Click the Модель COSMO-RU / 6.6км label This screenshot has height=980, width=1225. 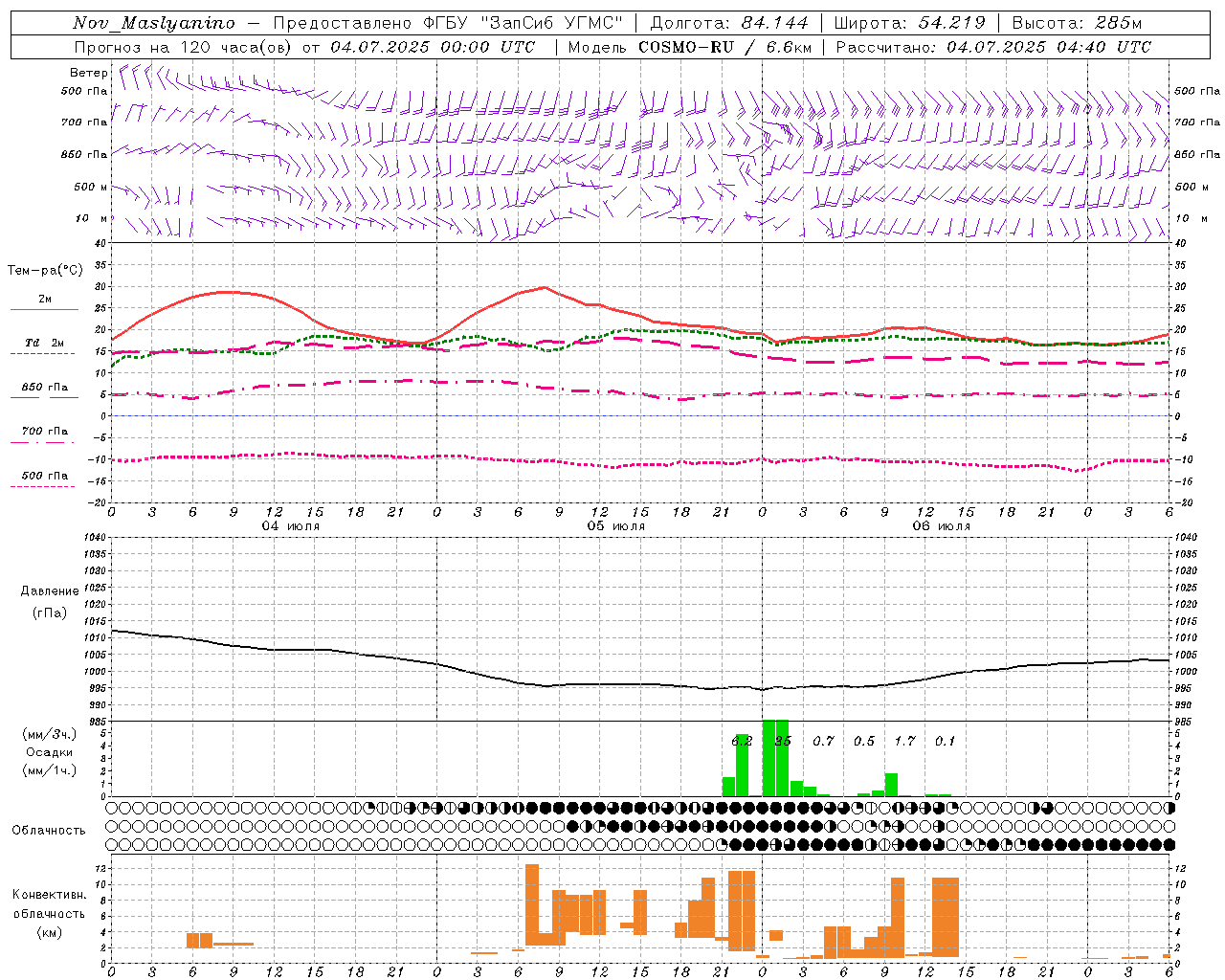pos(690,47)
